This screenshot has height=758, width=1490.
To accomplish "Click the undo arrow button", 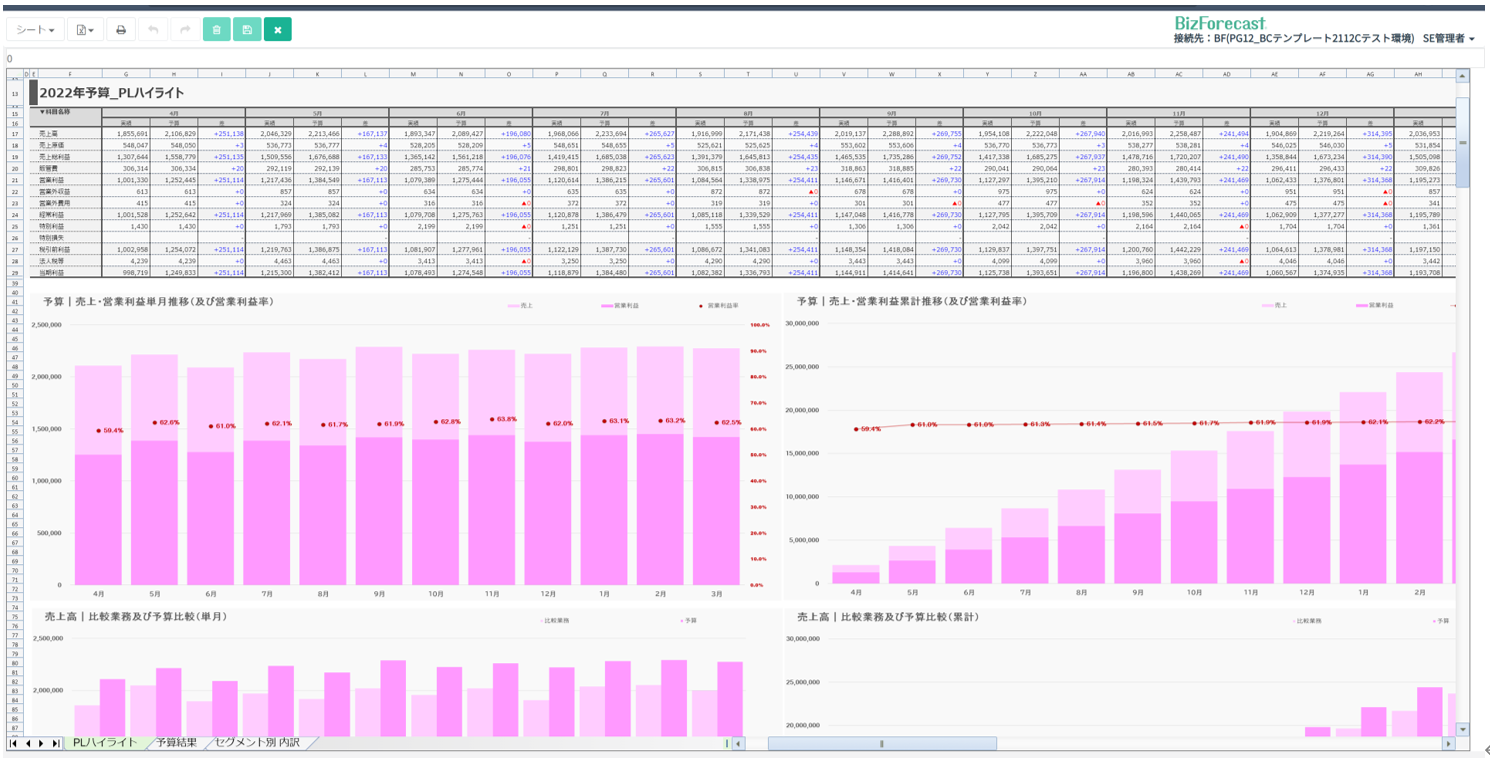I will tap(152, 30).
